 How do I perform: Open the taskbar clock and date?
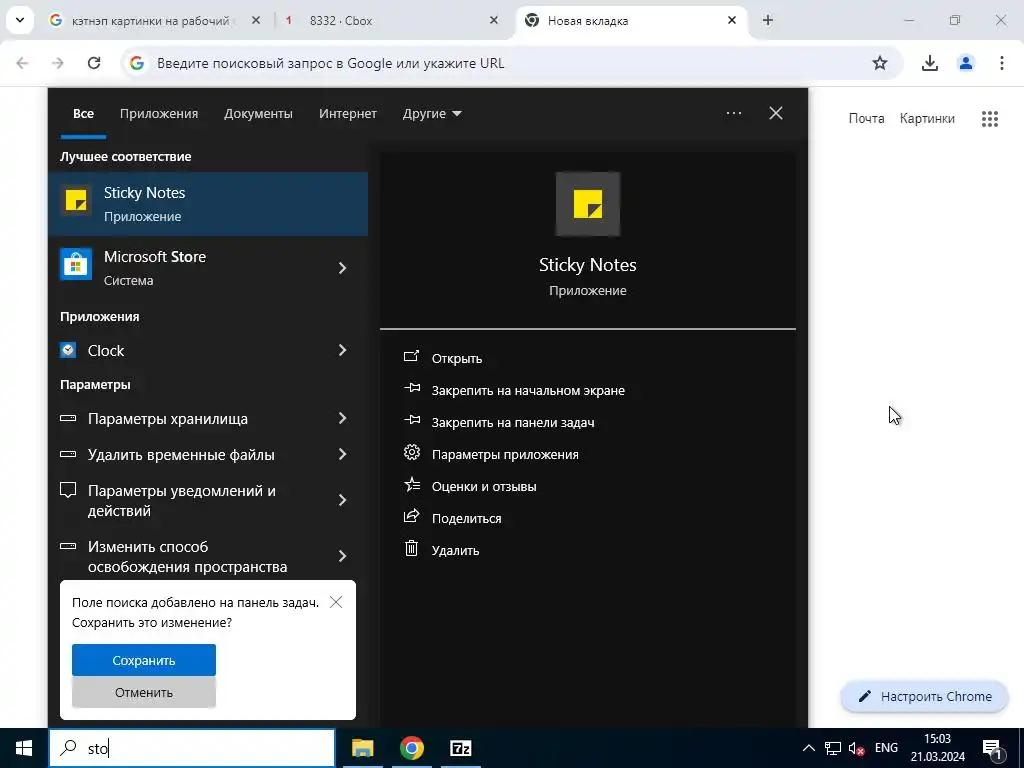pos(938,748)
